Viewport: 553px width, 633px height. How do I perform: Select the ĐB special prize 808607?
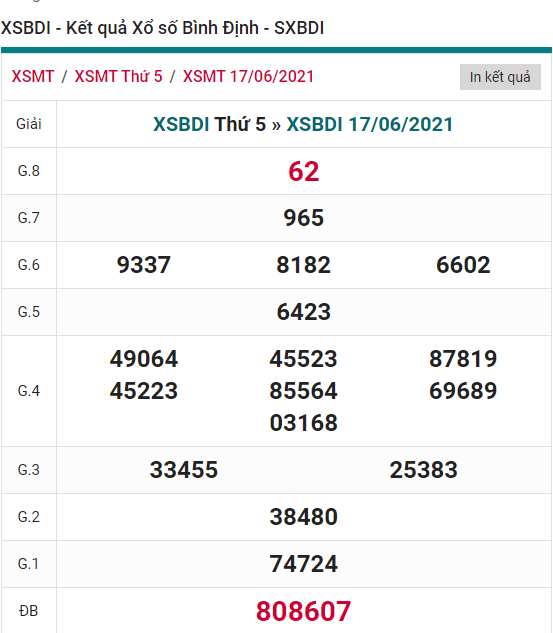304,611
